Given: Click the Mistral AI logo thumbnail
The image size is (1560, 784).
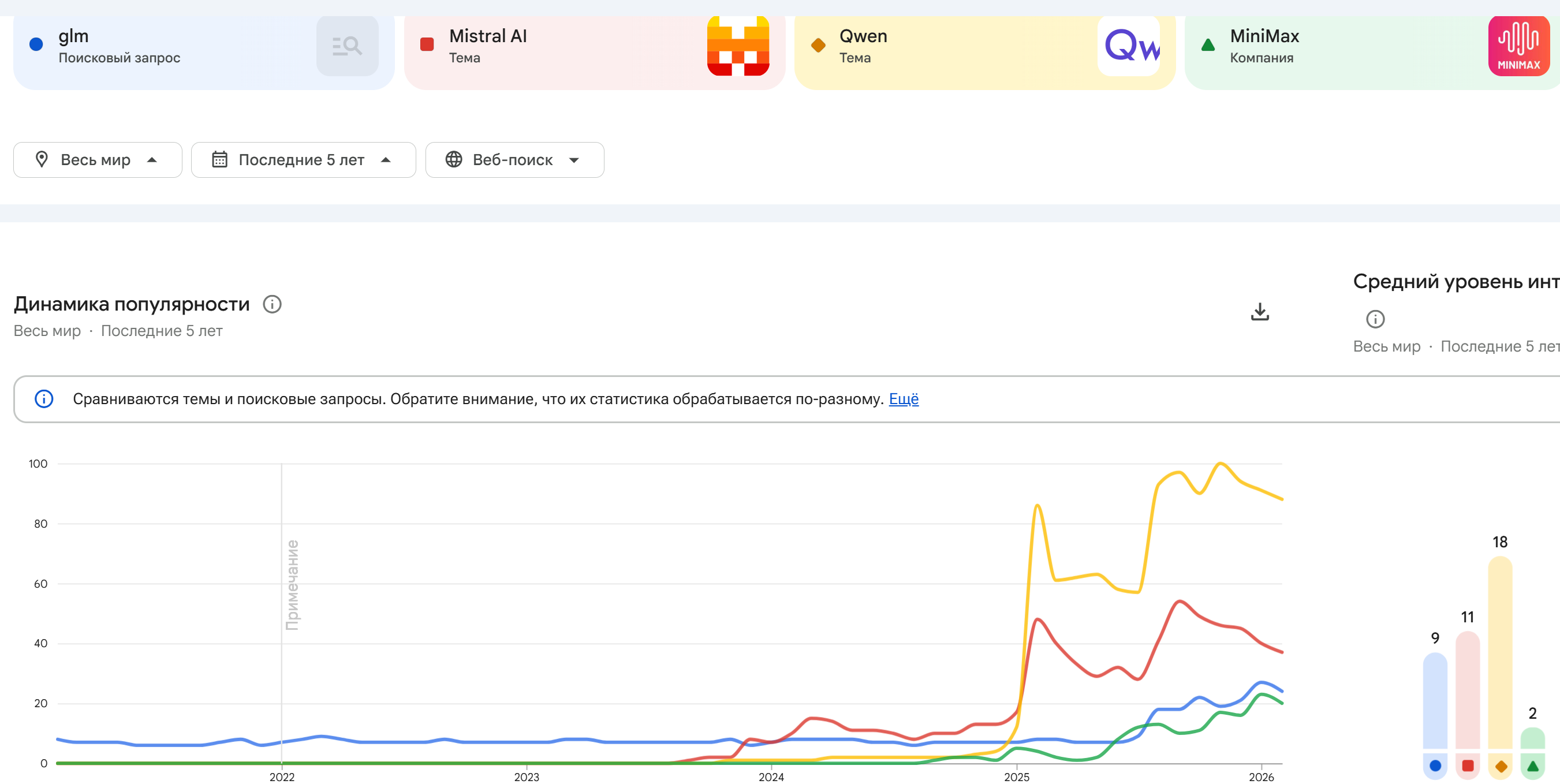Looking at the screenshot, I should pos(738,46).
